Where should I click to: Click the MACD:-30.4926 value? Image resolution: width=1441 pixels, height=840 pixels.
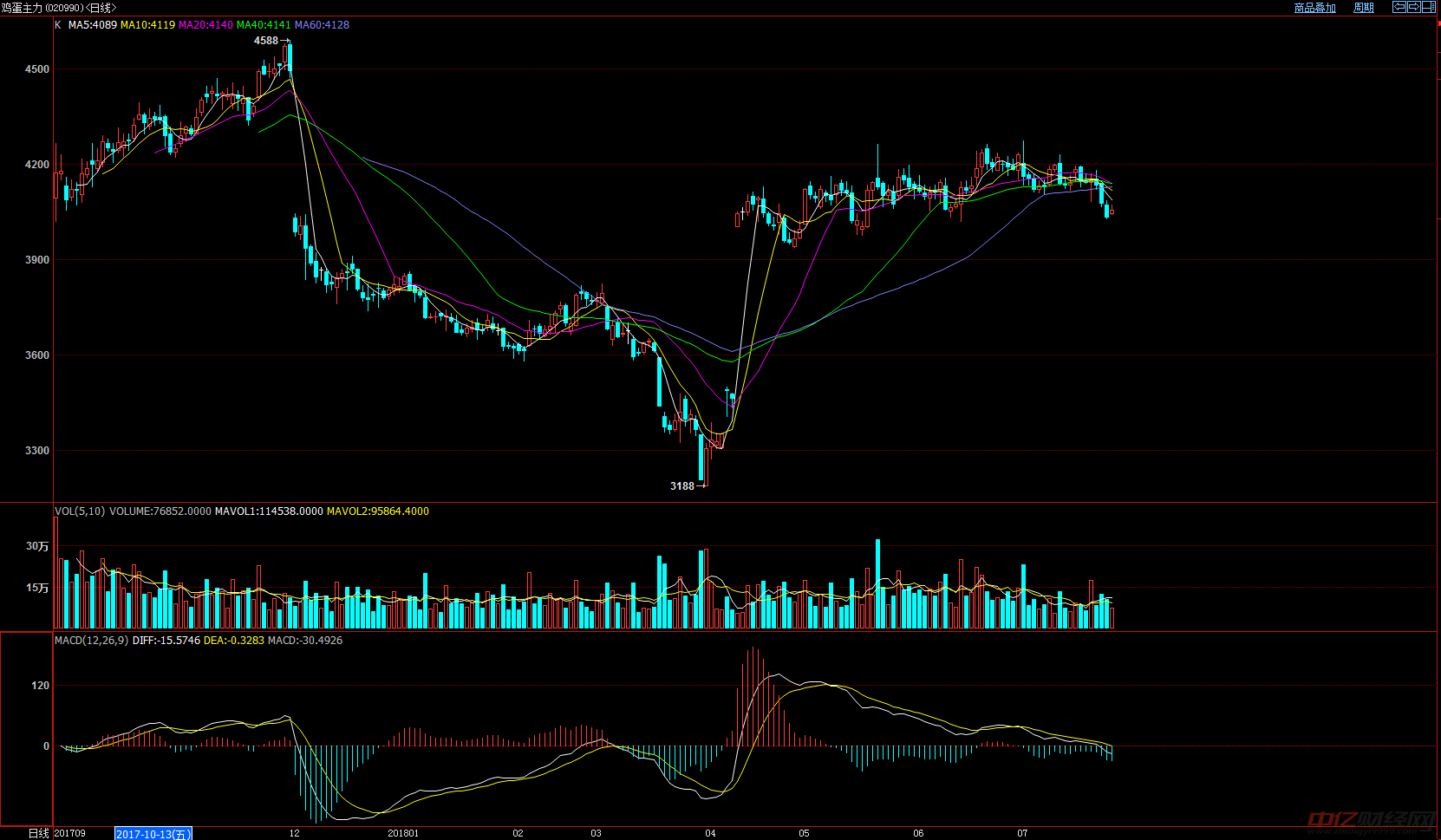point(305,641)
